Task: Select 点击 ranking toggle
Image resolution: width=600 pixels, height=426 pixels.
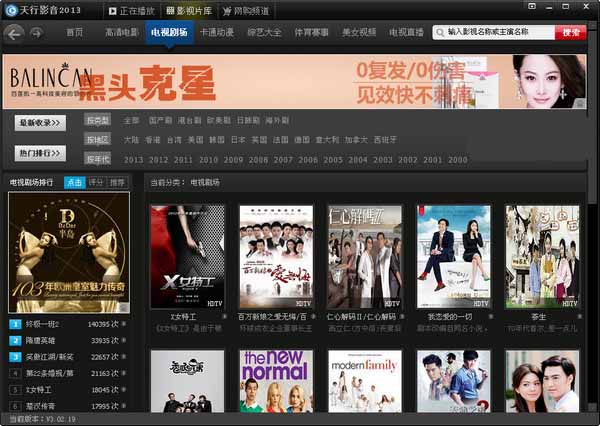Action: (74, 183)
